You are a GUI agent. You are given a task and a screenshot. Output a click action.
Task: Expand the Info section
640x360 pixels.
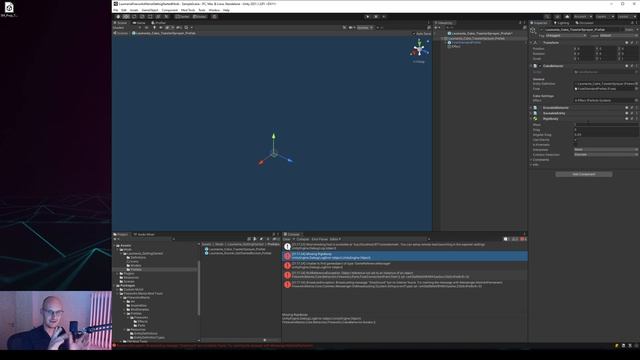pyautogui.click(x=531, y=164)
